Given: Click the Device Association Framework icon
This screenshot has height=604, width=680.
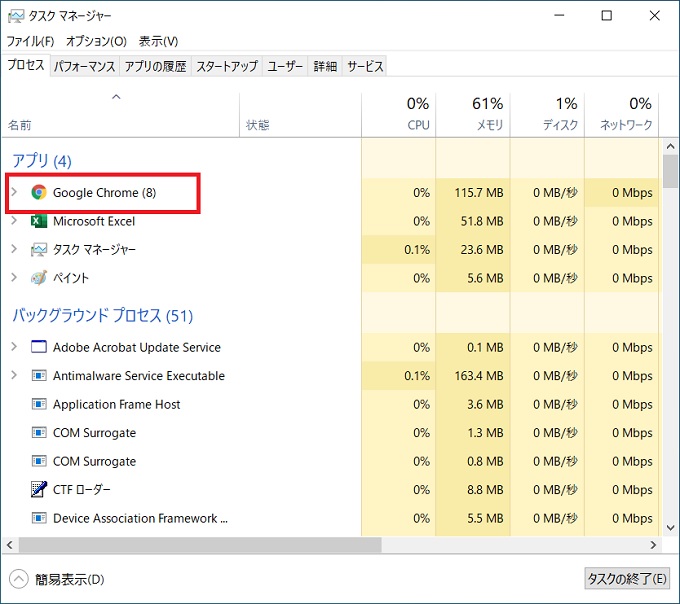Looking at the screenshot, I should (x=39, y=518).
